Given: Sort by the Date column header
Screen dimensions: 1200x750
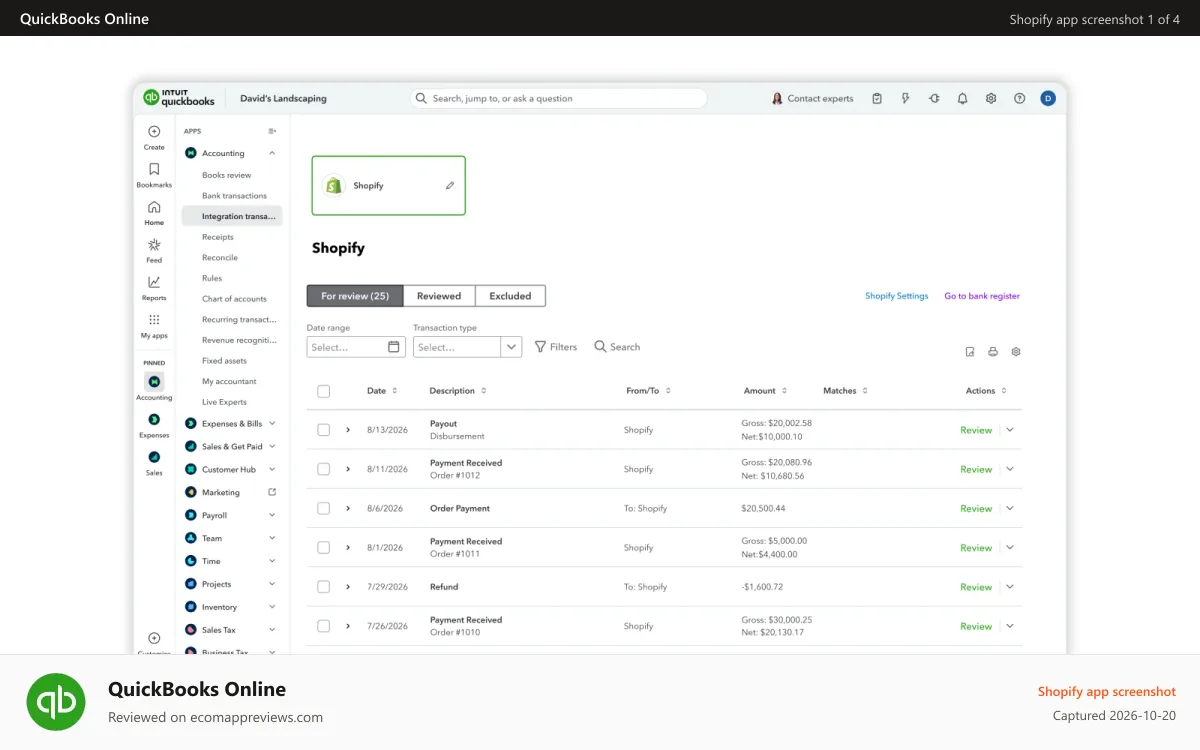Looking at the screenshot, I should pyautogui.click(x=382, y=391).
